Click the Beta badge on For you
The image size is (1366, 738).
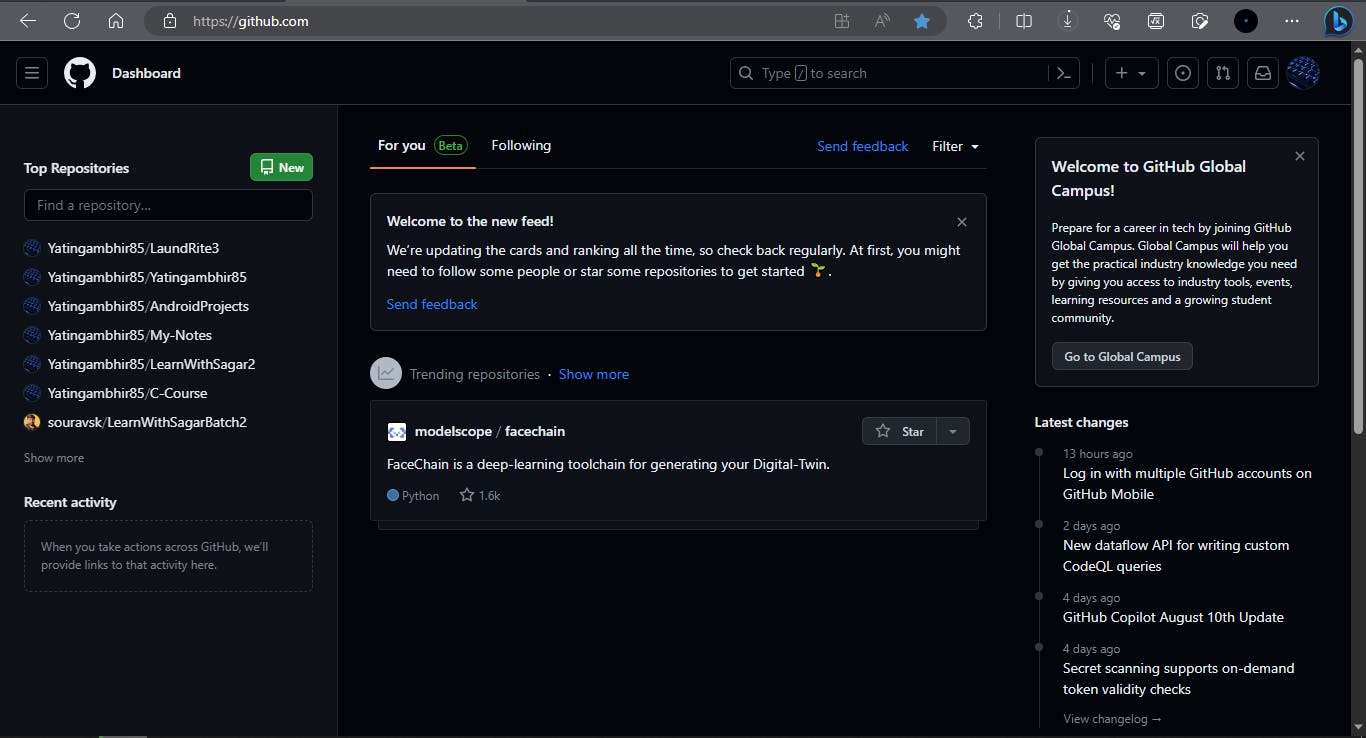coord(451,145)
